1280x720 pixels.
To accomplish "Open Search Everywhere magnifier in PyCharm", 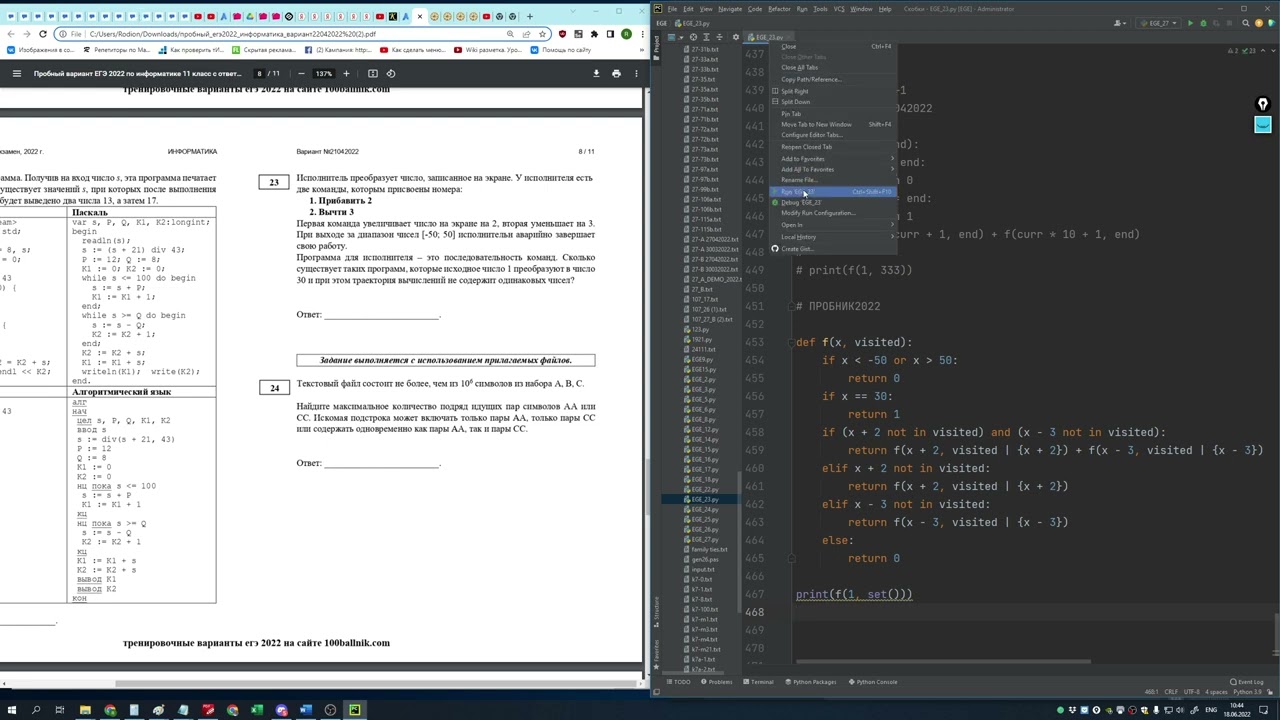I will click(1247, 23).
